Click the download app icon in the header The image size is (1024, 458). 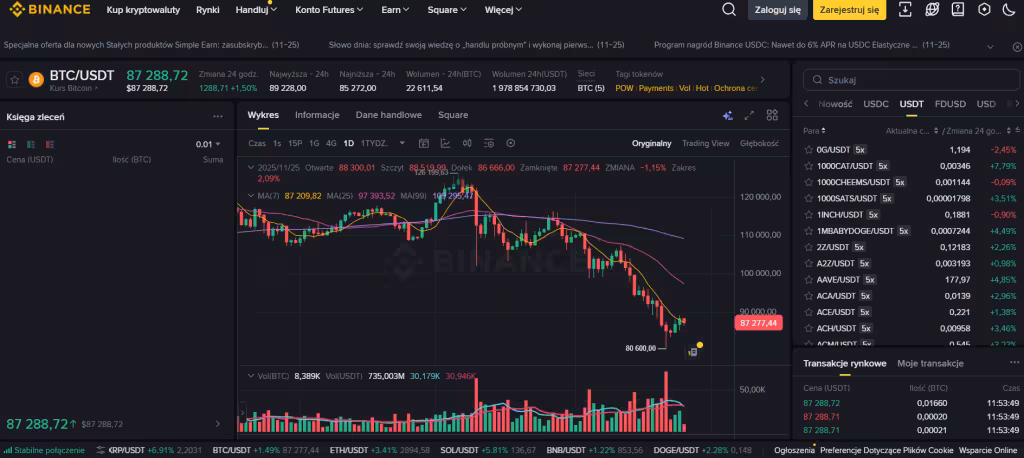(905, 10)
